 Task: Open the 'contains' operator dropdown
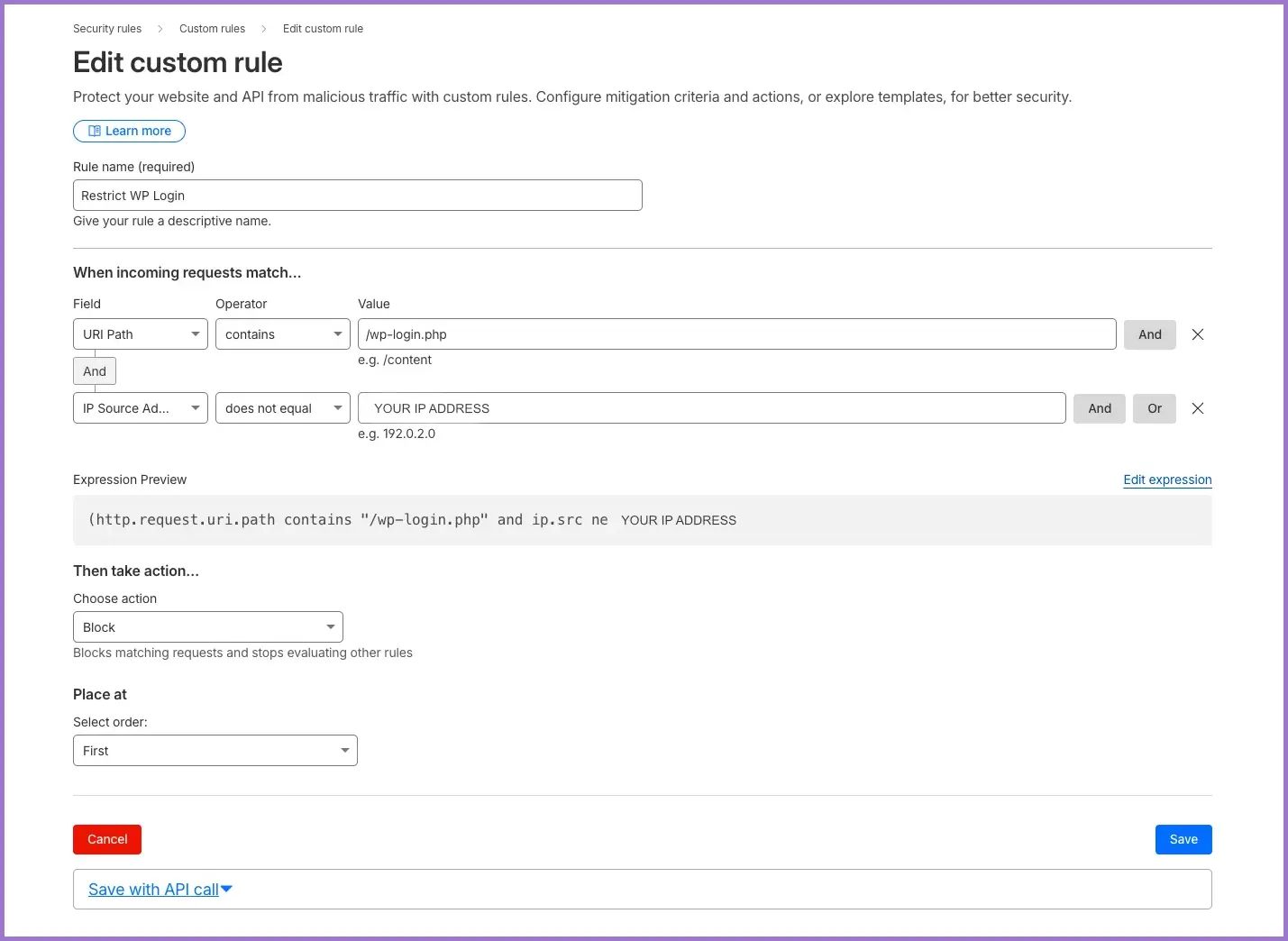283,334
